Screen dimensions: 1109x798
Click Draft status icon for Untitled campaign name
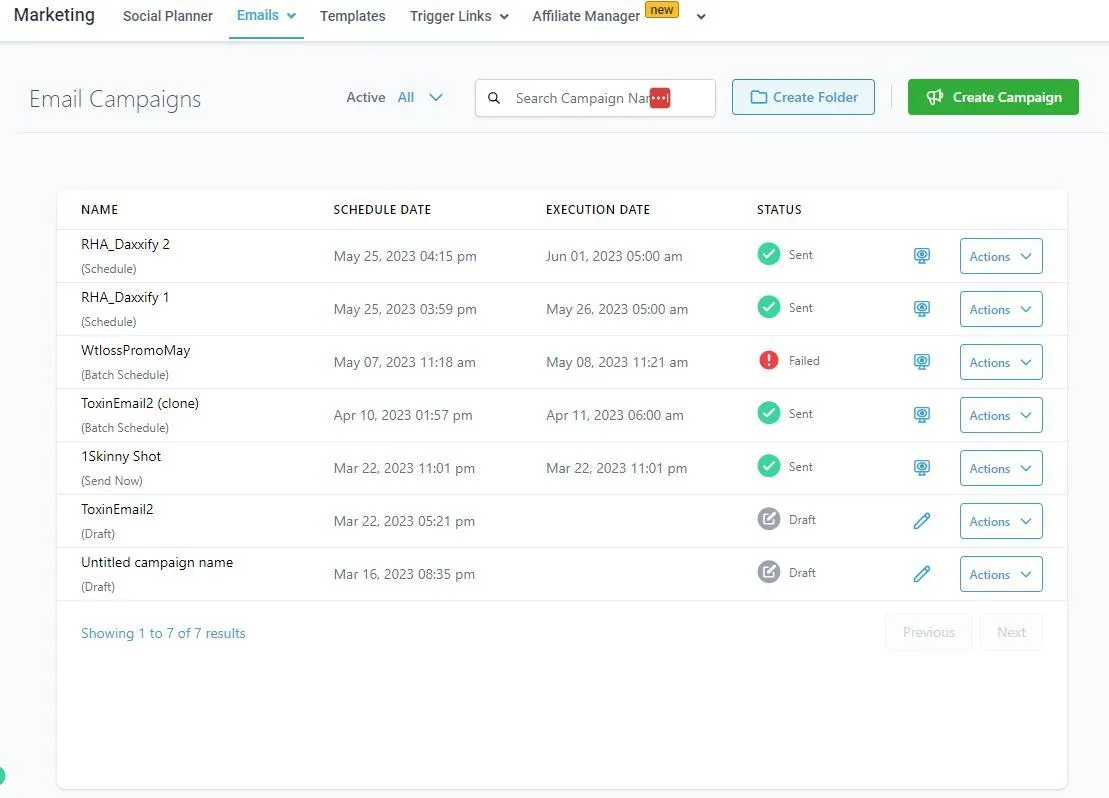coord(768,572)
